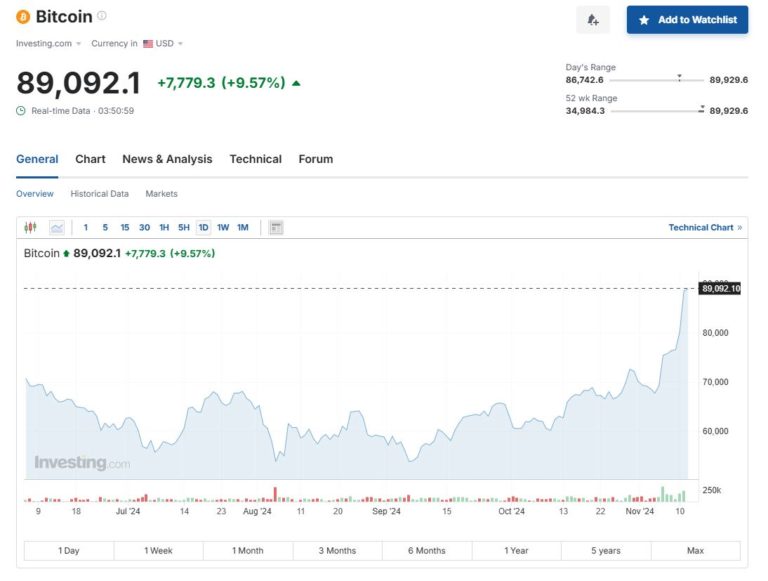The image size is (768, 581).
Task: Click the real-time data clock icon
Action: (21, 111)
